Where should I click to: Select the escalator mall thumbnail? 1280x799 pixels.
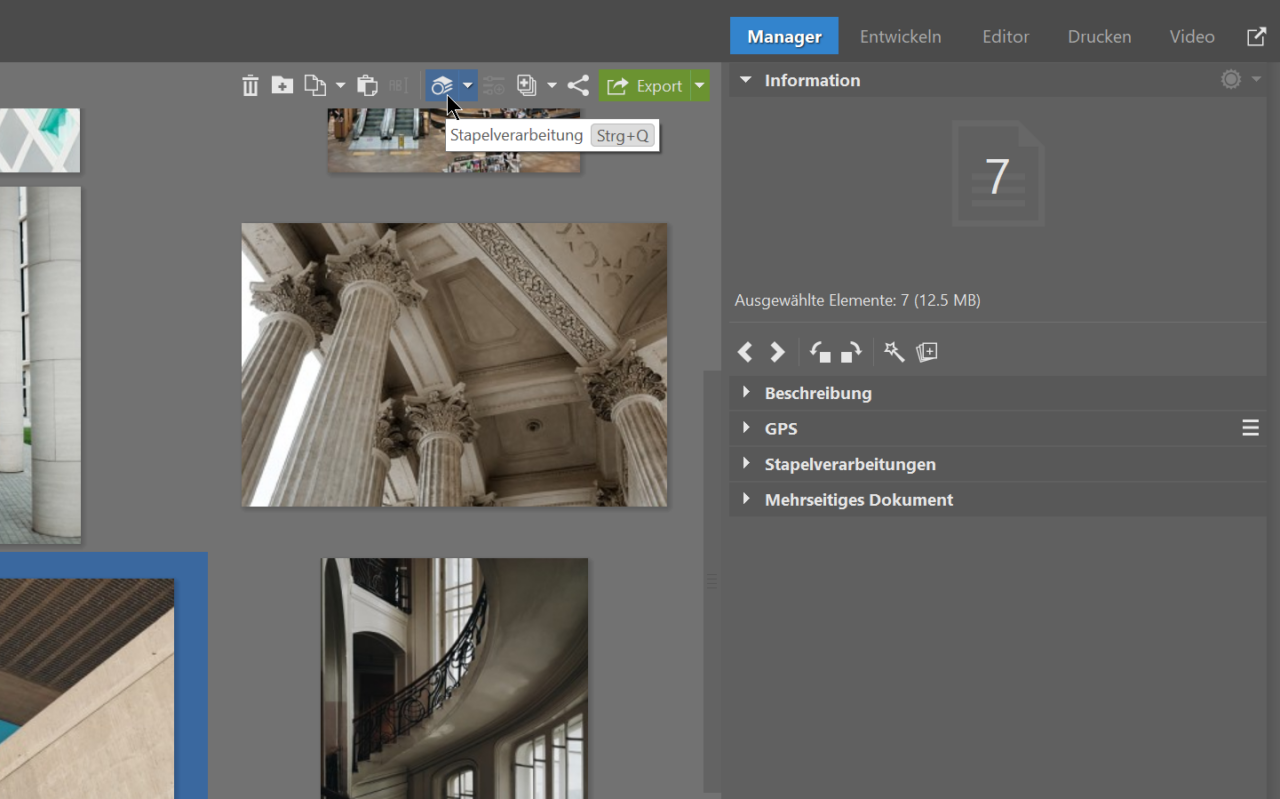pyautogui.click(x=454, y=140)
